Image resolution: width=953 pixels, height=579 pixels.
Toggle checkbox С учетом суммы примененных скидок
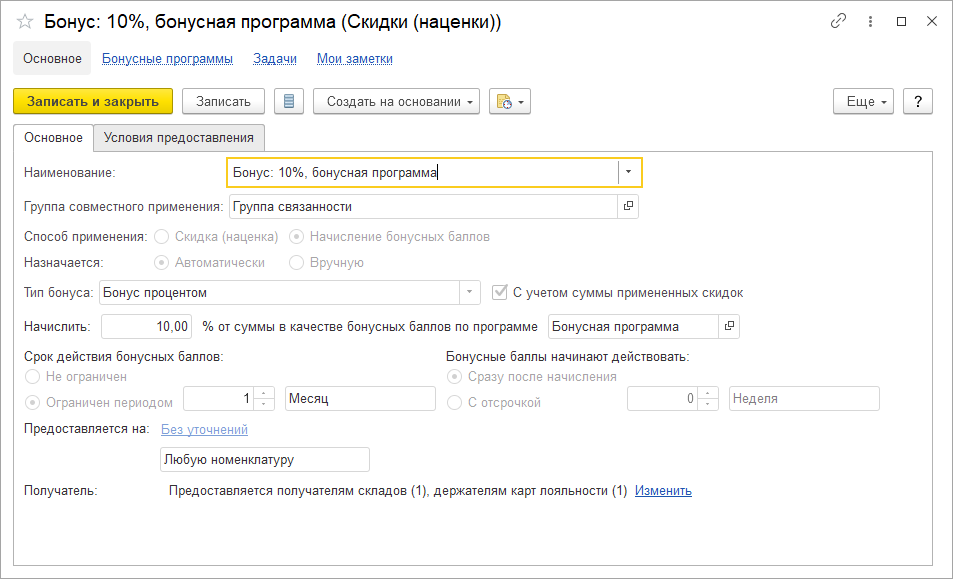pyautogui.click(x=499, y=292)
